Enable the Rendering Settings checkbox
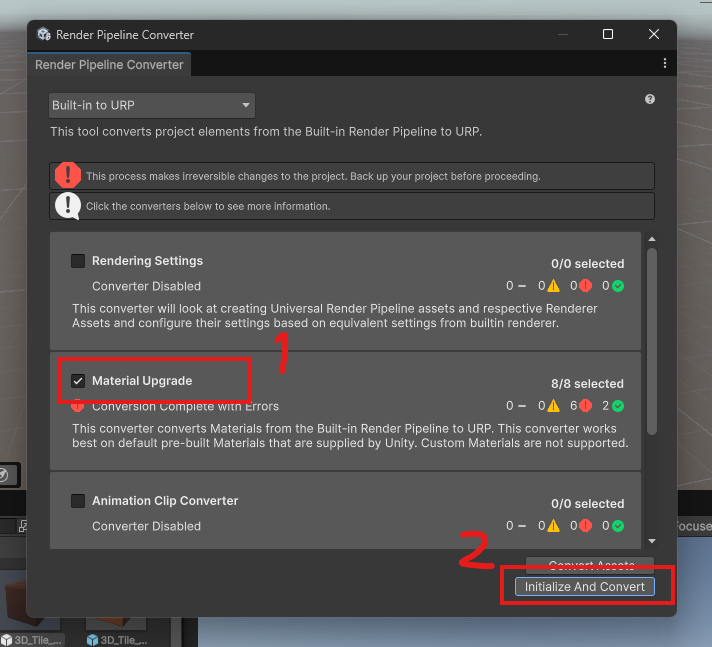The height and width of the screenshot is (647, 712). (78, 261)
